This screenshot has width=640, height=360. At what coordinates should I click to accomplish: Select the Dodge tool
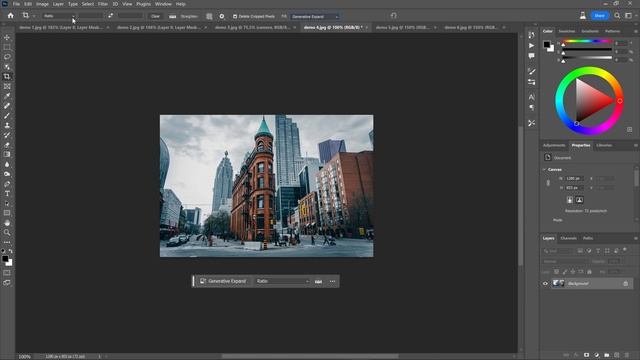point(7,174)
